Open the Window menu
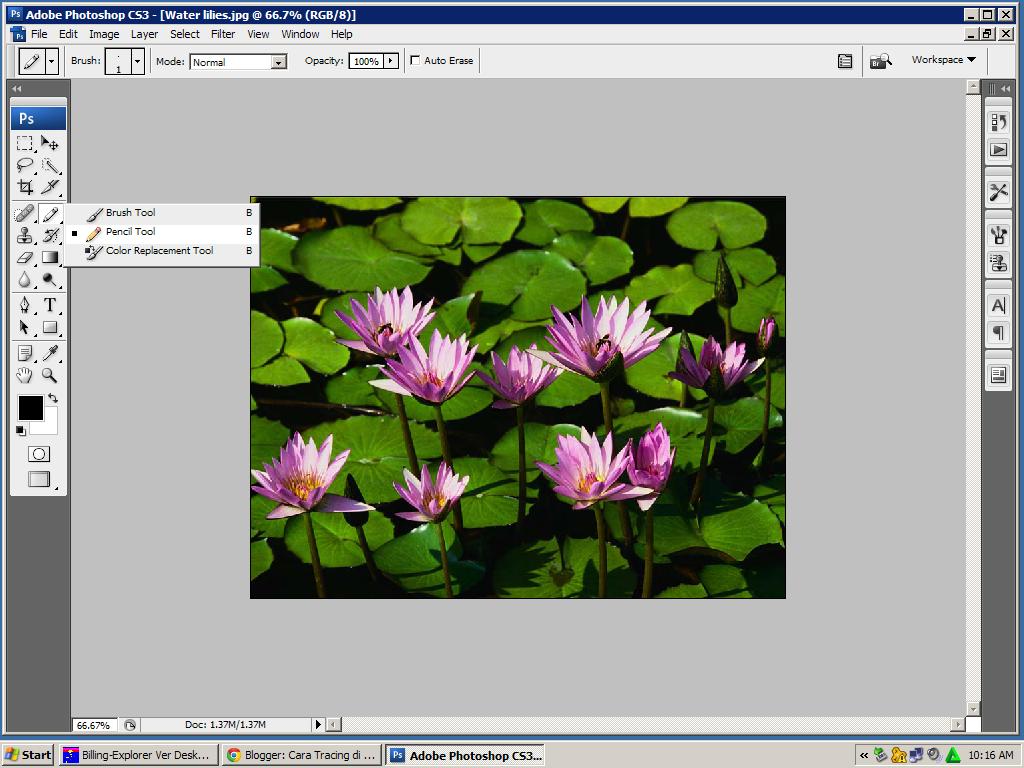The width and height of the screenshot is (1024, 768). 300,34
